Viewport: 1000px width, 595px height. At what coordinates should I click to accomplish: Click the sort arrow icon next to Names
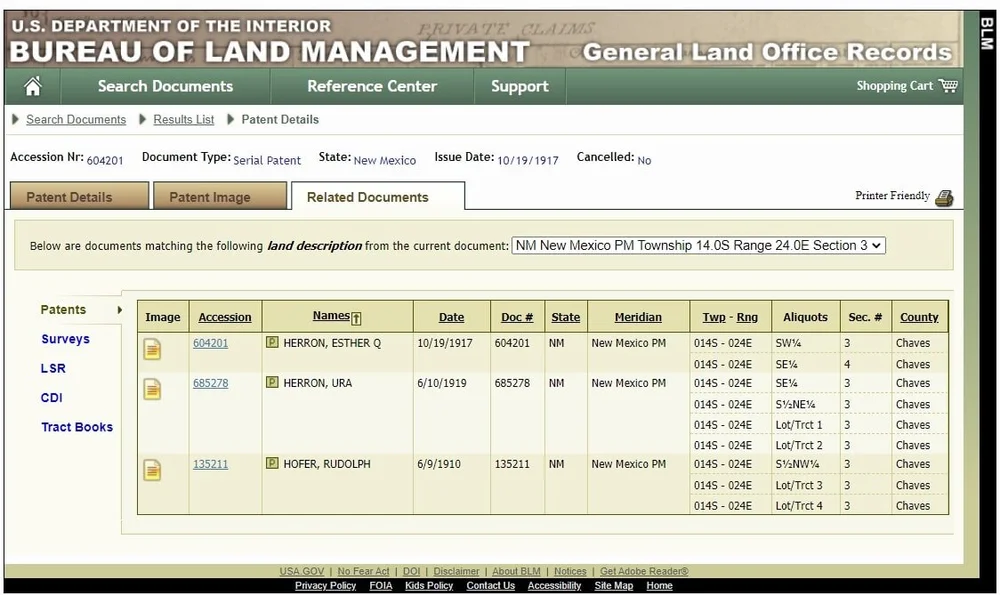point(357,318)
